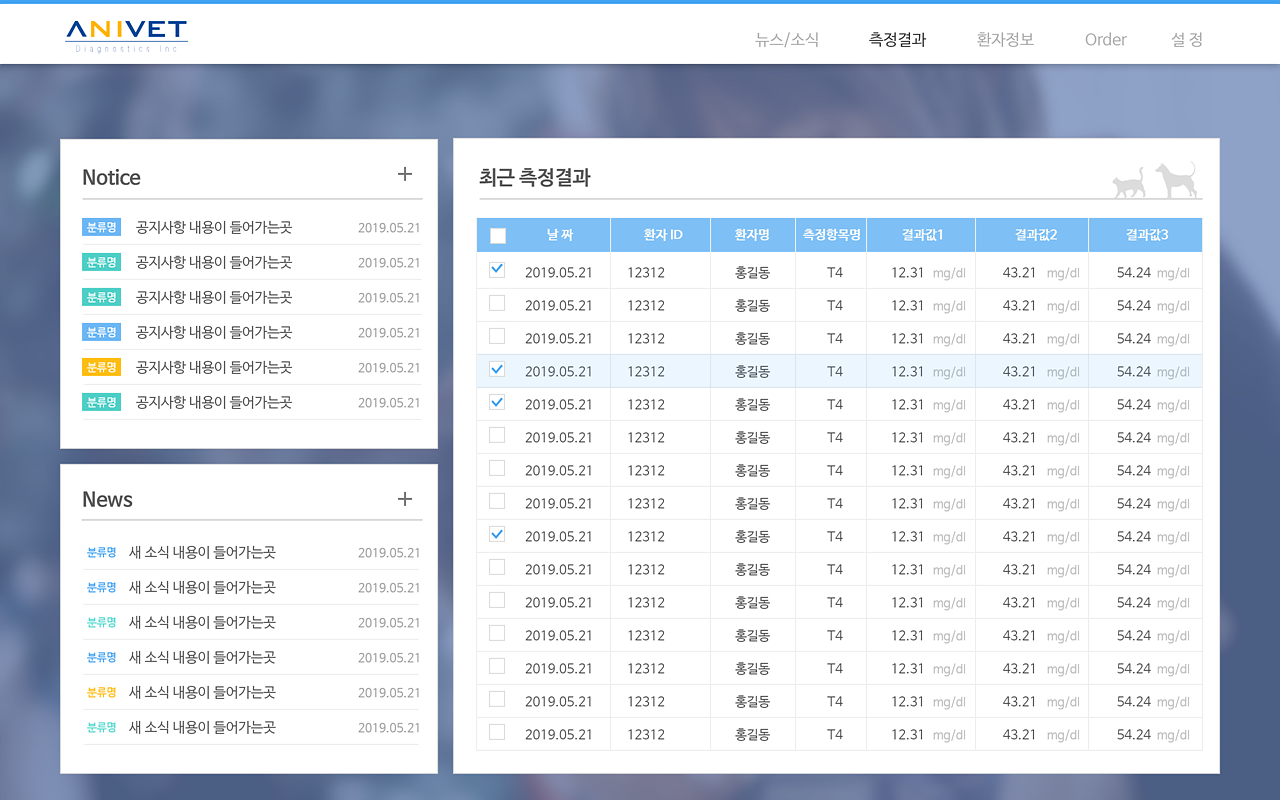Click the cat and dog silhouette icon
This screenshot has height=800, width=1280.
pyautogui.click(x=1155, y=181)
